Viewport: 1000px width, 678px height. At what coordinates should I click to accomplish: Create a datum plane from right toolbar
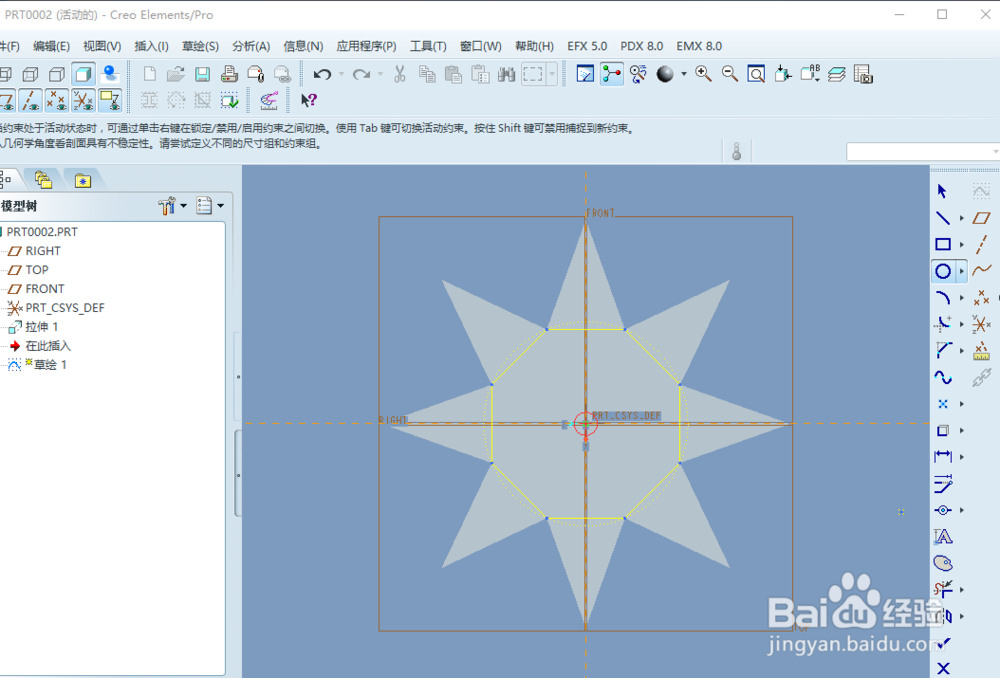(x=981, y=218)
